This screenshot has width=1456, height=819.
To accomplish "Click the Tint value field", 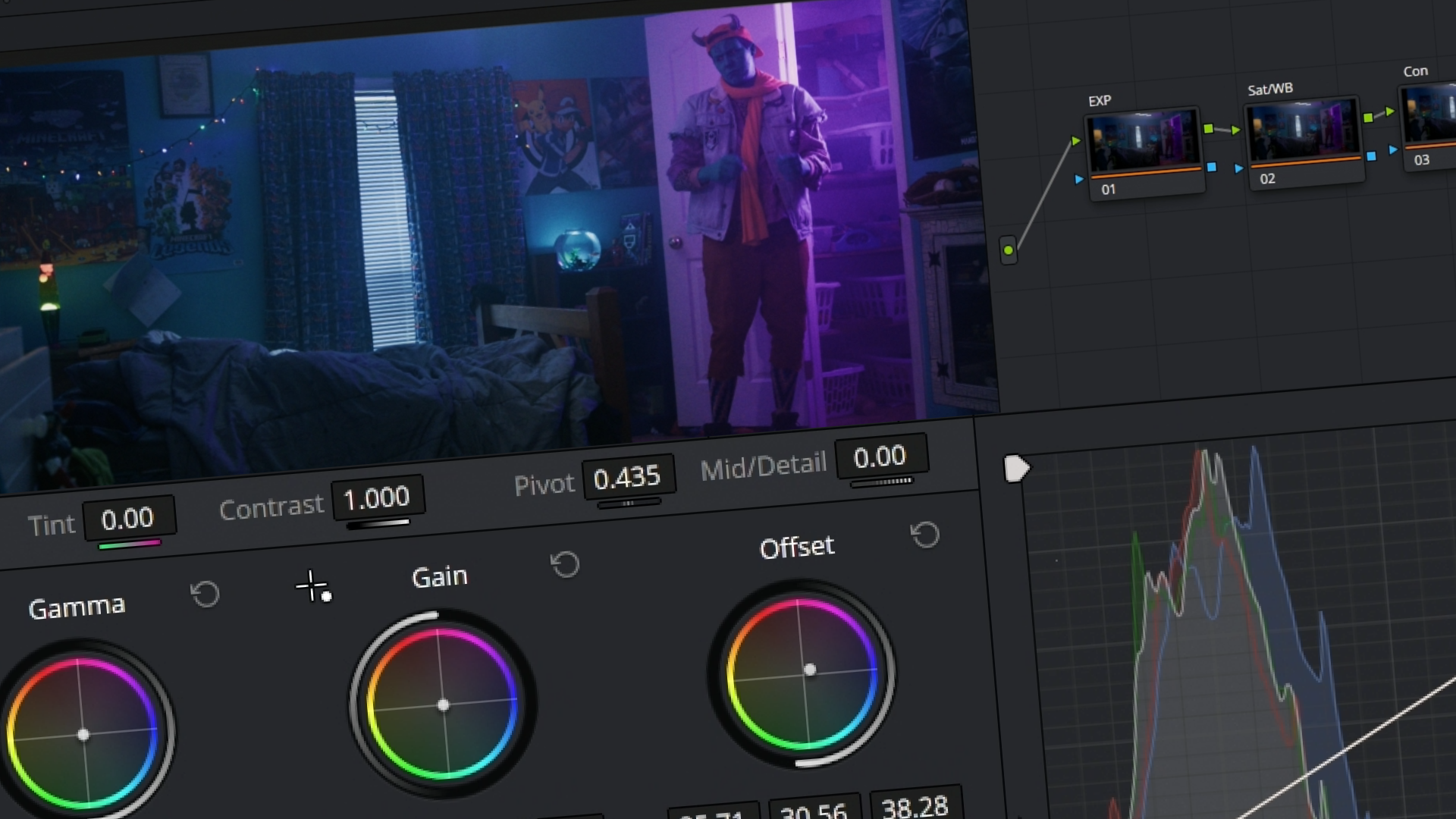I will coord(128,519).
